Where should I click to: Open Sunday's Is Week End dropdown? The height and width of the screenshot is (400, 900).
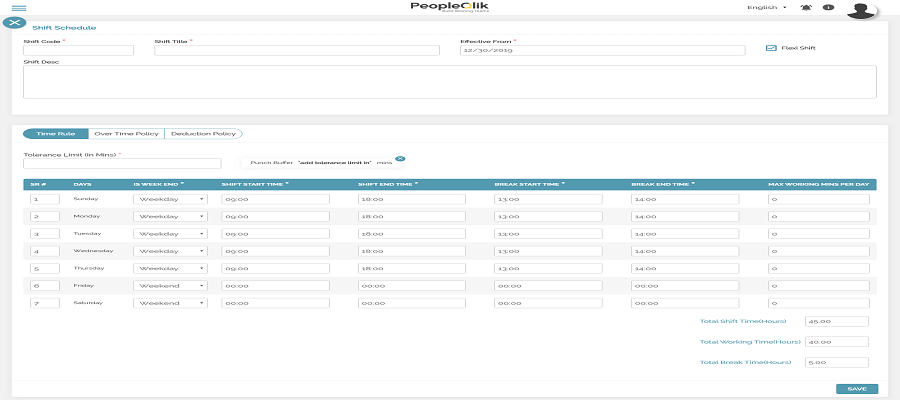pyautogui.click(x=170, y=199)
